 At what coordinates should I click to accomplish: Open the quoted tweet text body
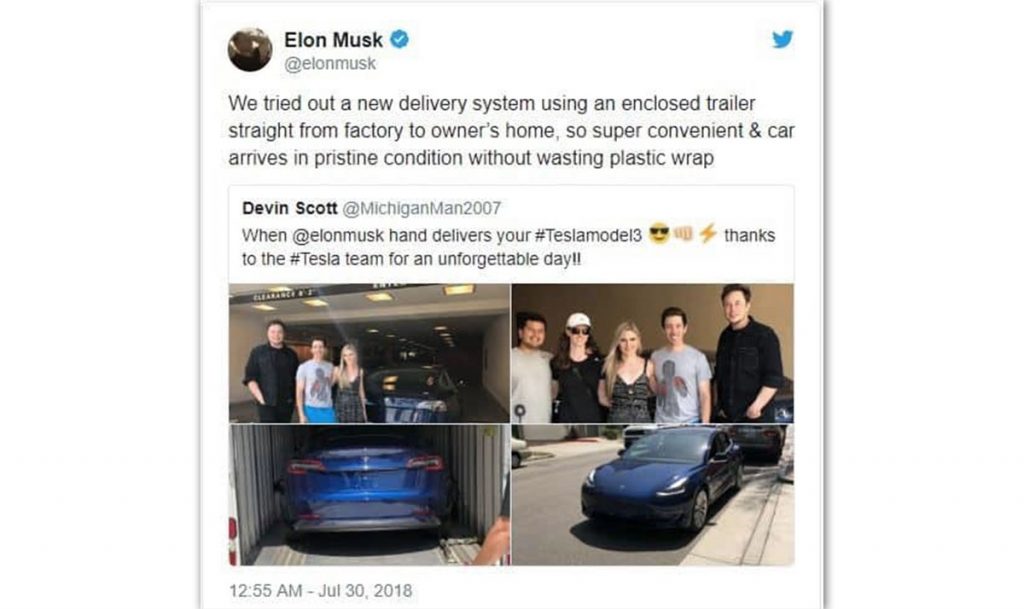[x=509, y=247]
